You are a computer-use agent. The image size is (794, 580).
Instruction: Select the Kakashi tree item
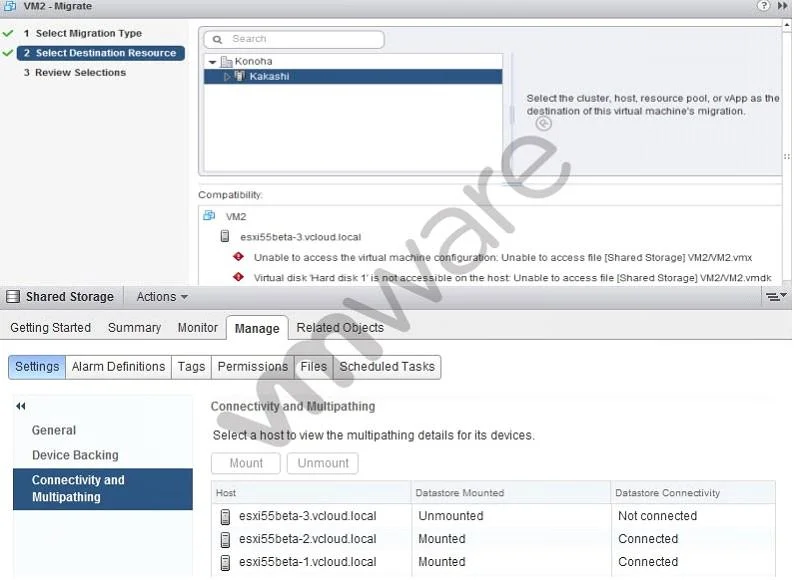(353, 76)
